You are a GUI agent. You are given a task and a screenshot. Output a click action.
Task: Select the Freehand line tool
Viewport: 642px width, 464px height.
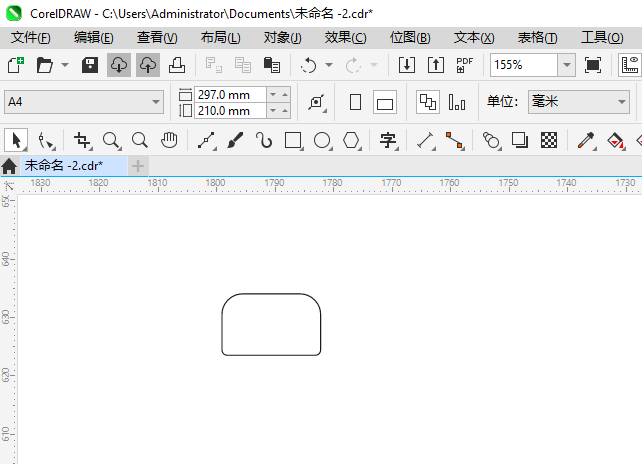(207, 140)
